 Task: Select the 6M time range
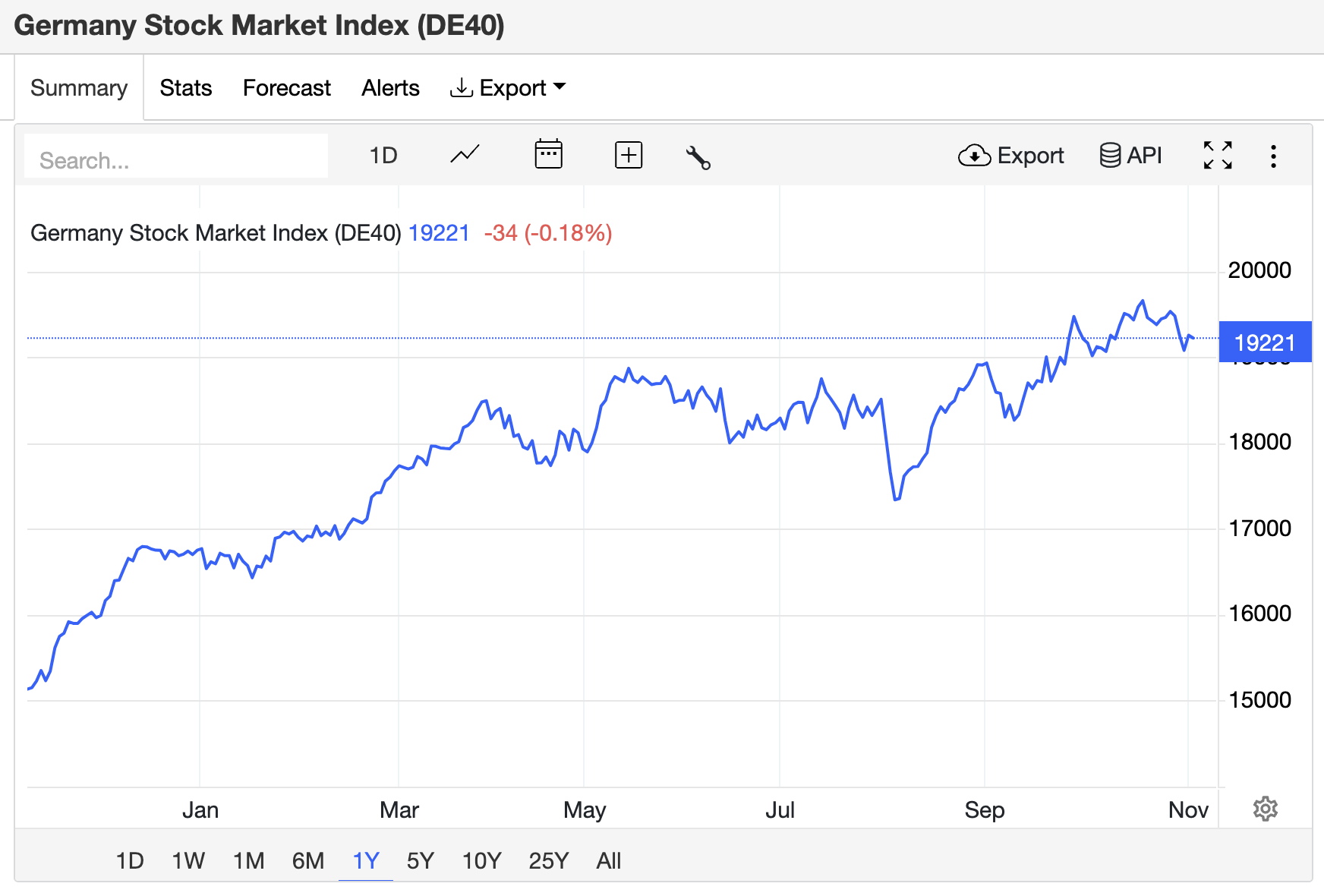(308, 860)
